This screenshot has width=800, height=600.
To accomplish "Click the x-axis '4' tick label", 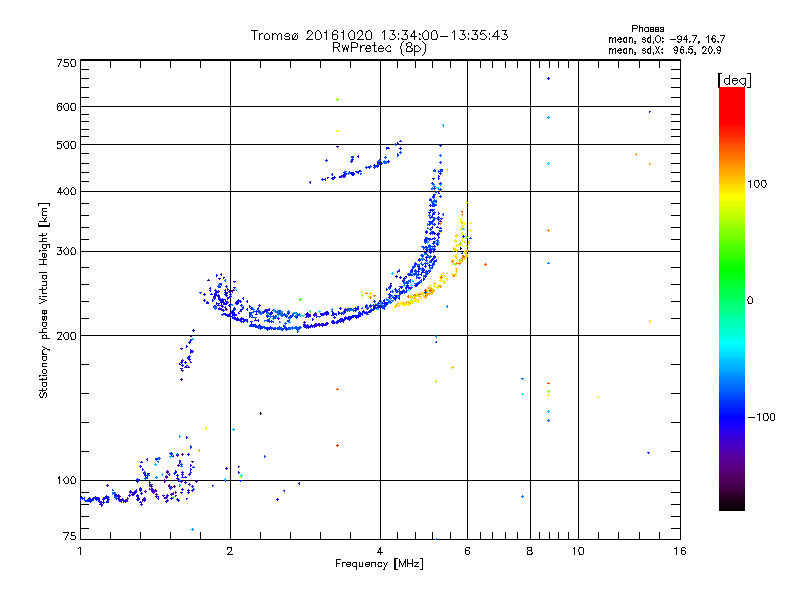I will pyautogui.click(x=380, y=551).
